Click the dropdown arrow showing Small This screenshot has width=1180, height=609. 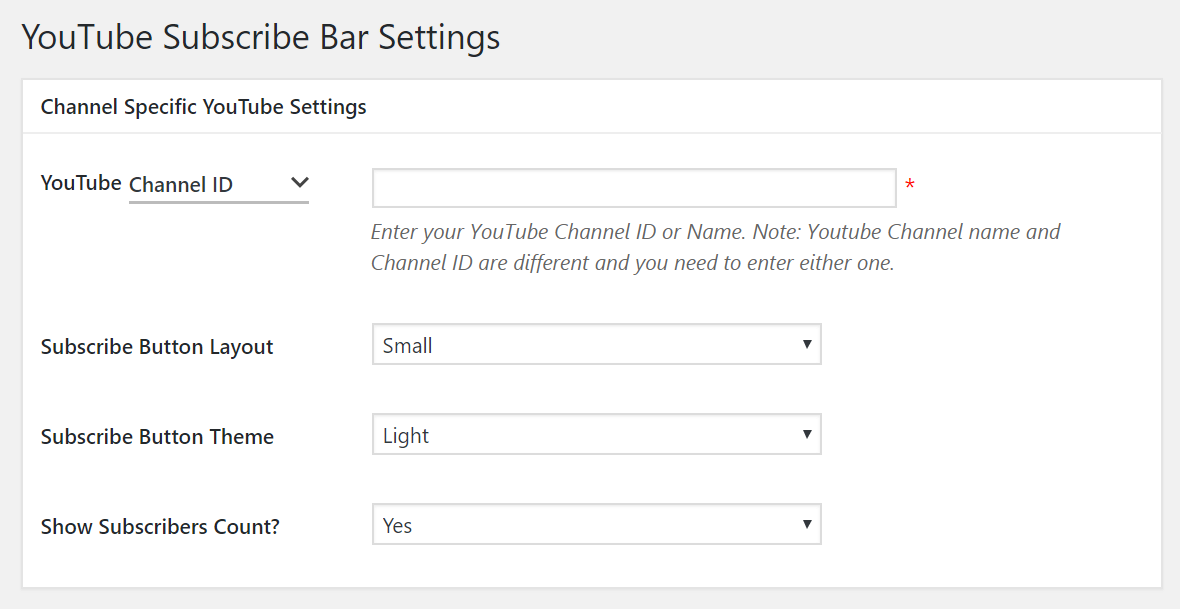(808, 344)
